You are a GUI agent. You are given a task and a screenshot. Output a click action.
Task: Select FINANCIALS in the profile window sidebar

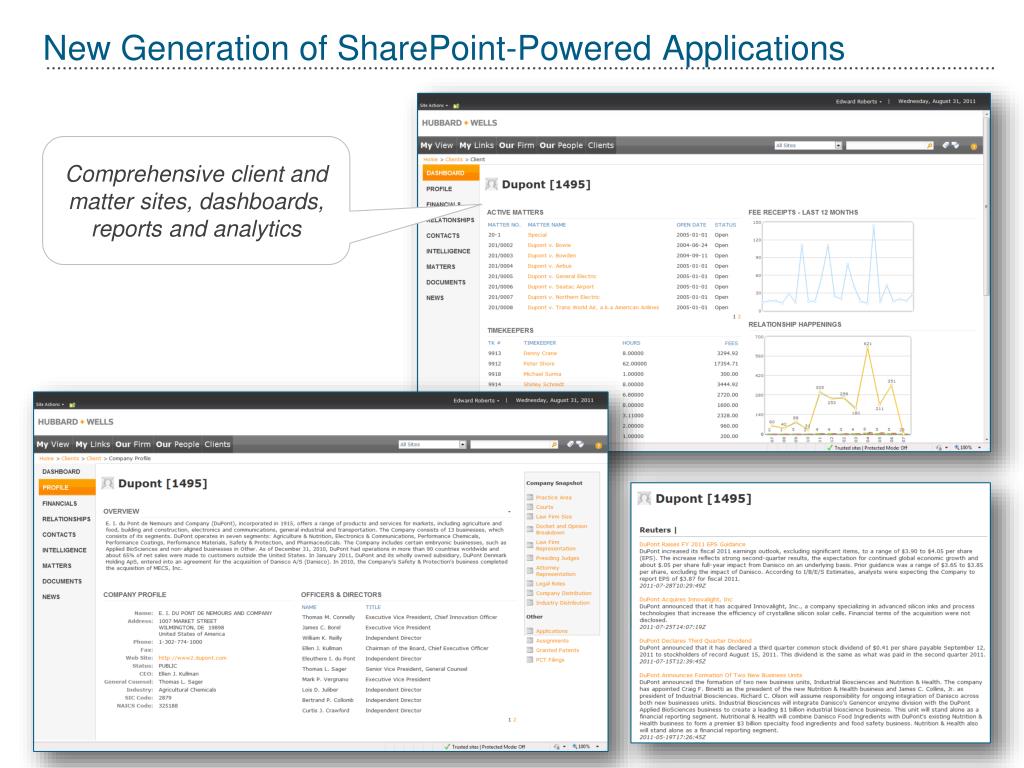coord(59,504)
